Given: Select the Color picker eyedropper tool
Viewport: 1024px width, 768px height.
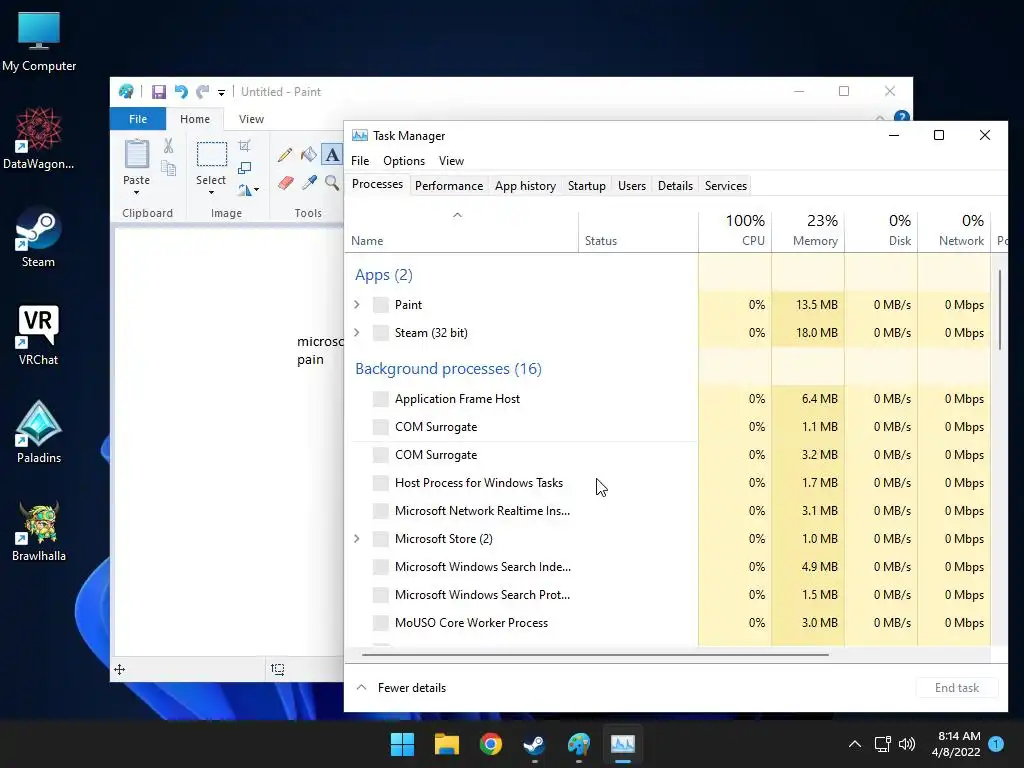Looking at the screenshot, I should (309, 182).
